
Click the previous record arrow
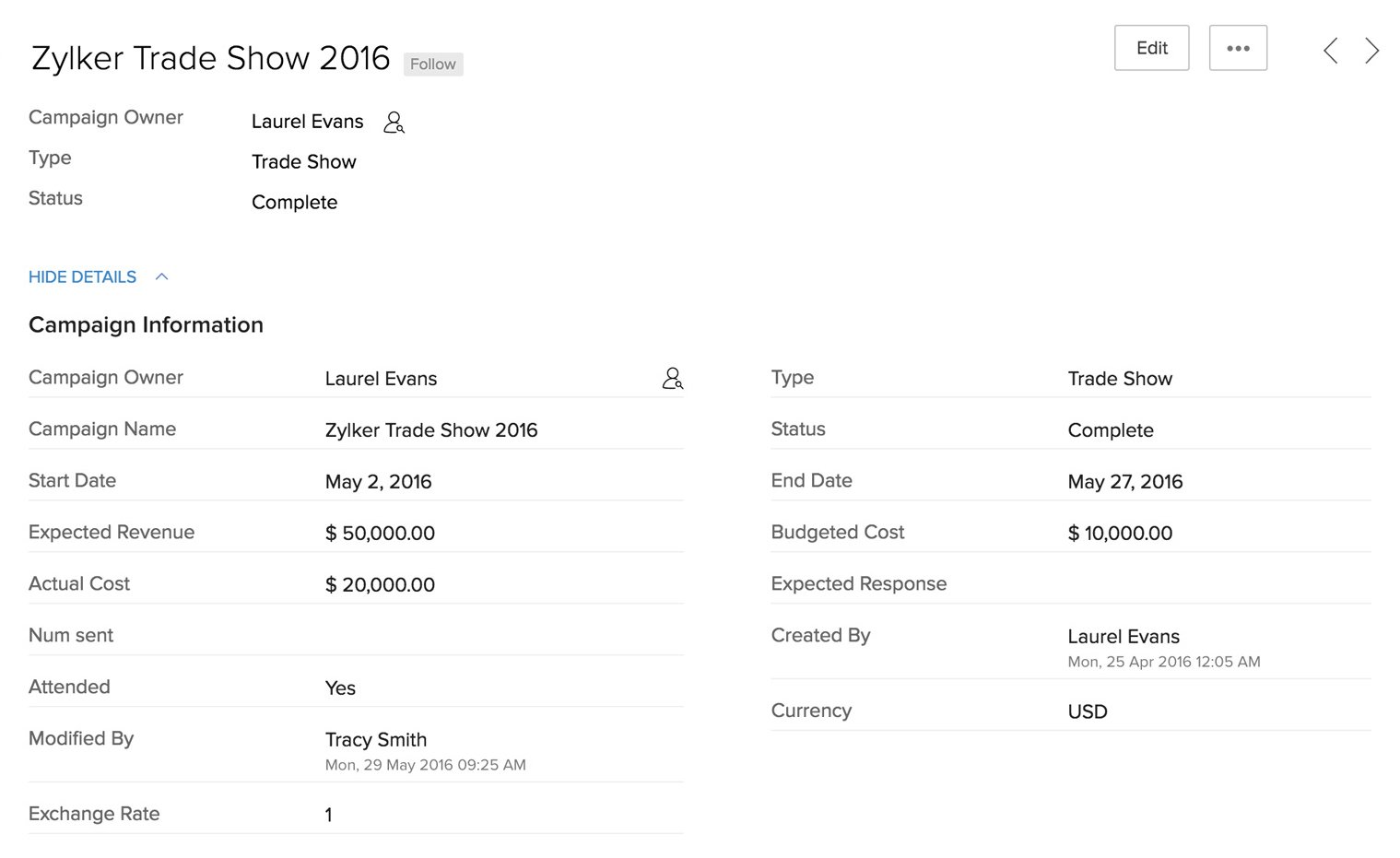click(1330, 51)
